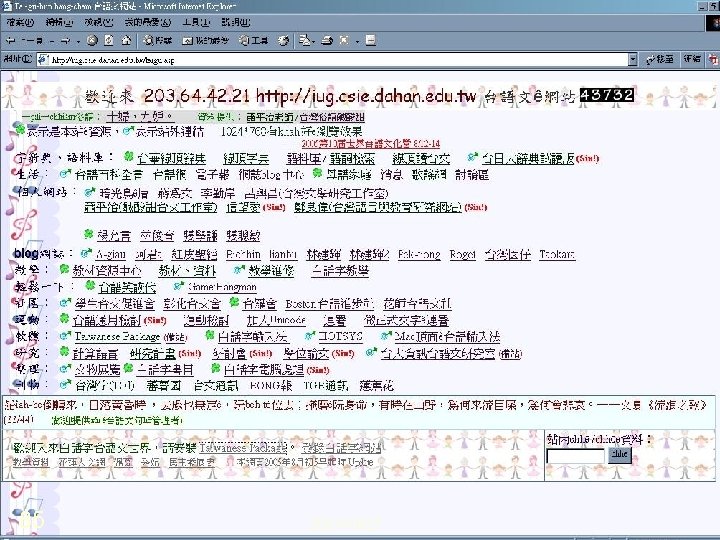Click the red announcement link below resolution note
Screen dimensions: 720x540
point(371,143)
